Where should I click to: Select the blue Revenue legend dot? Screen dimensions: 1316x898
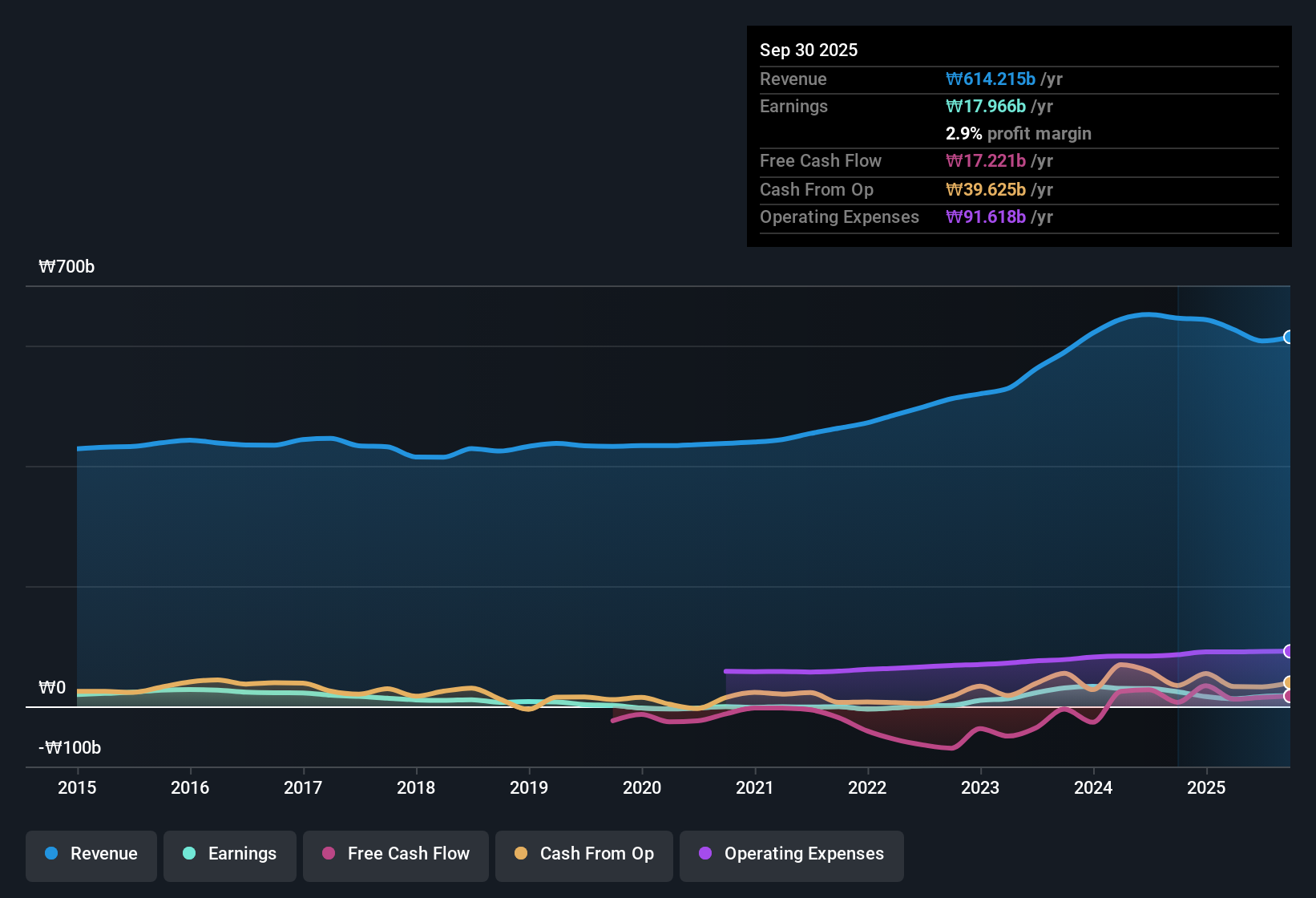[x=52, y=854]
